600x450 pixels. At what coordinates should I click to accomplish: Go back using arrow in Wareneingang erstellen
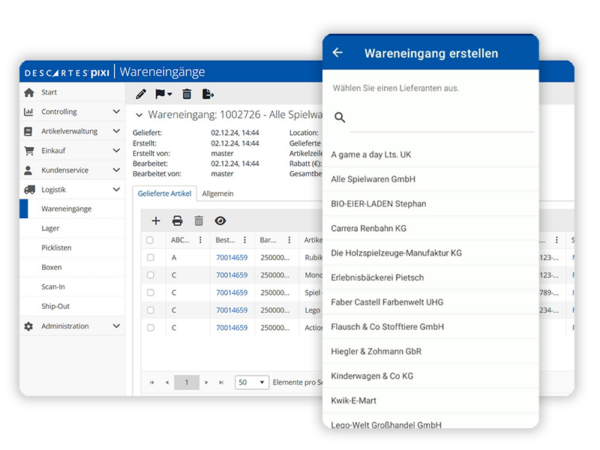pyautogui.click(x=337, y=53)
